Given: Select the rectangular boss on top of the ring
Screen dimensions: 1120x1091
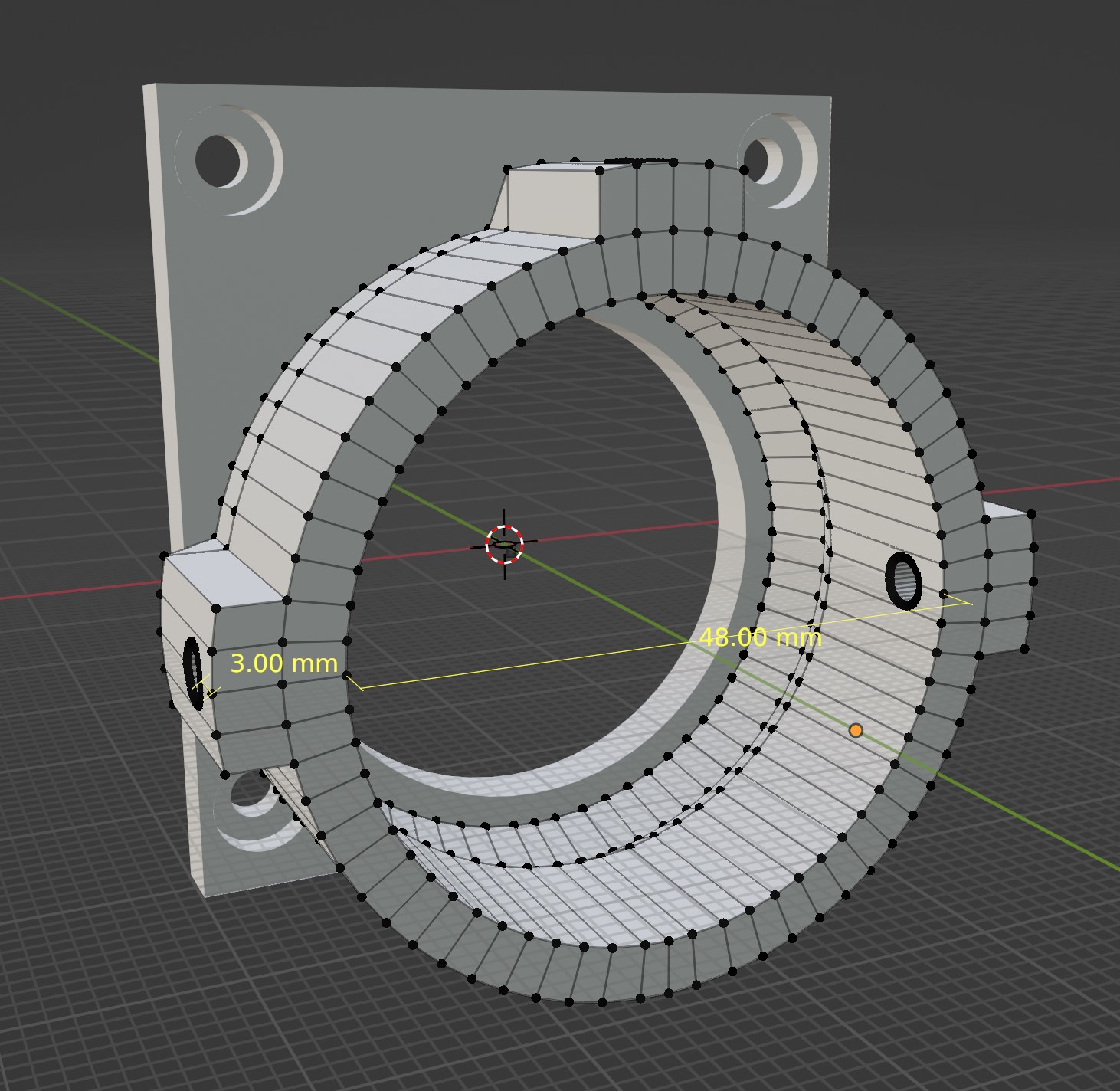Looking at the screenshot, I should tap(550, 197).
